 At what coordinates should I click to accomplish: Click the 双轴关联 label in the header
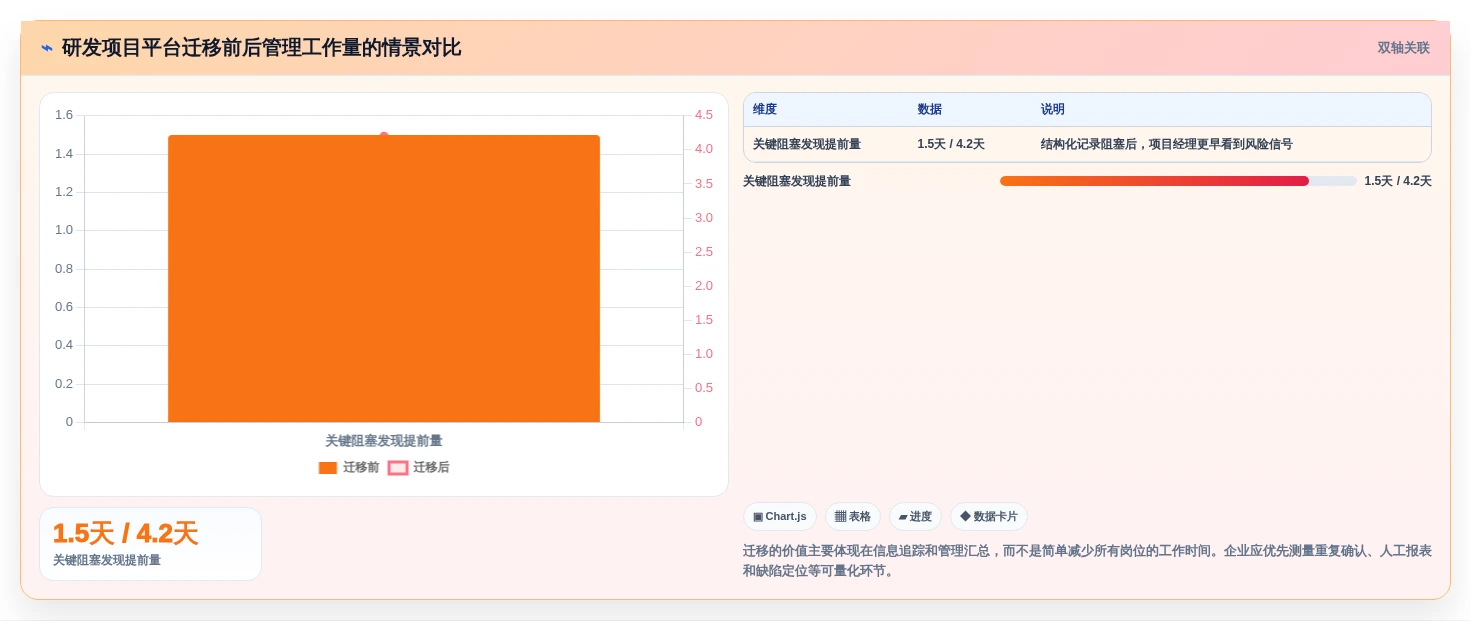(x=1403, y=48)
